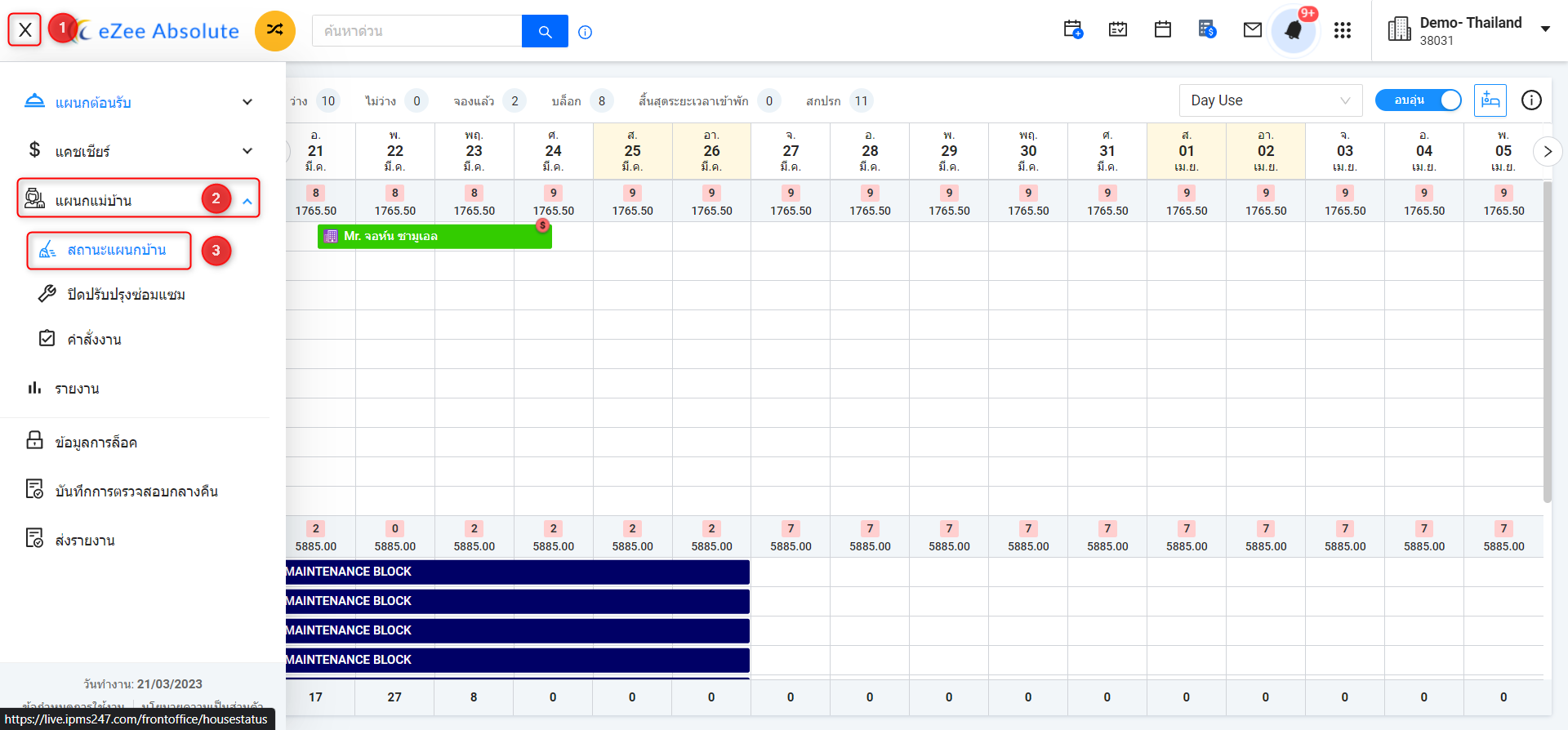
Task: Select the สิ้นสุดระยะเวลาเข้าพัก 0 filter
Action: pos(710,101)
